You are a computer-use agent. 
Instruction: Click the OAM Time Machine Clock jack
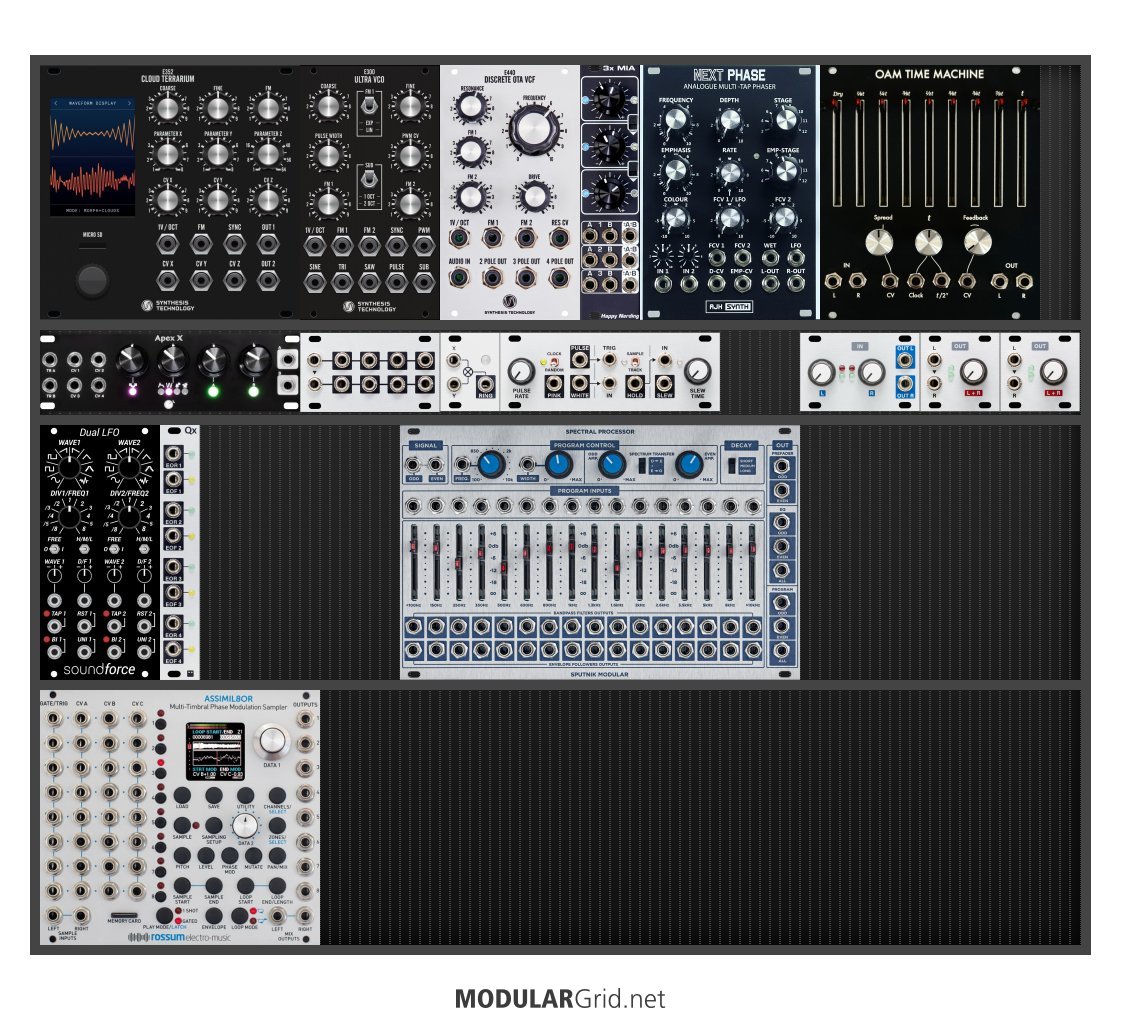916,281
